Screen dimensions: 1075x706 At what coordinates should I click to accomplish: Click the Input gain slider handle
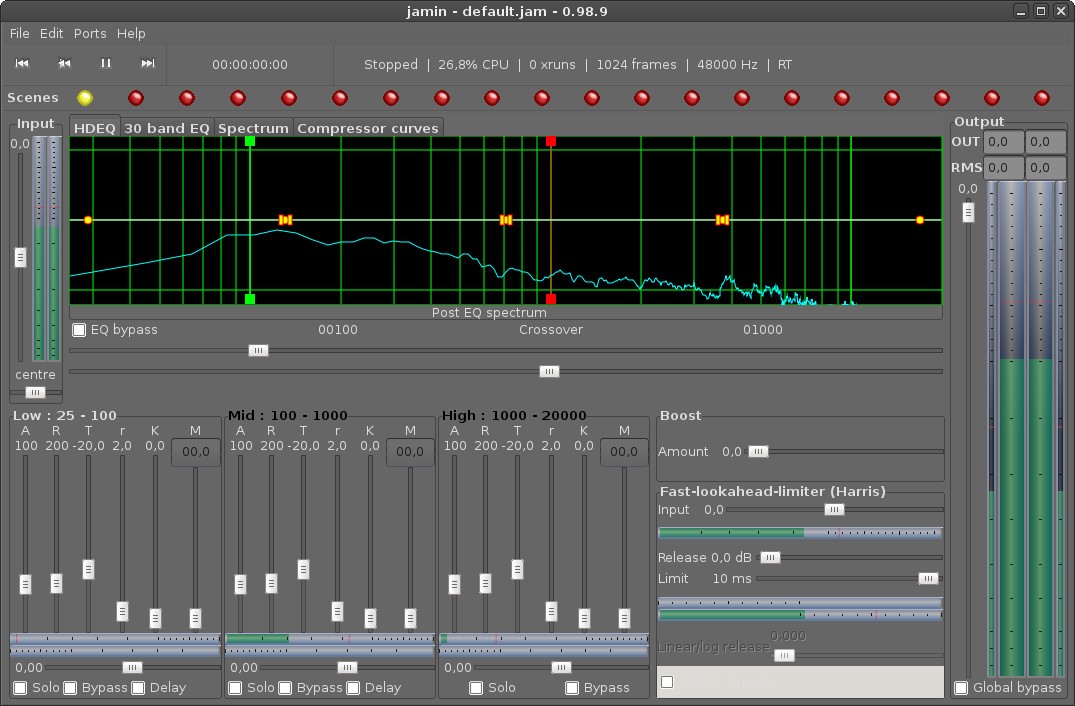(x=21, y=258)
